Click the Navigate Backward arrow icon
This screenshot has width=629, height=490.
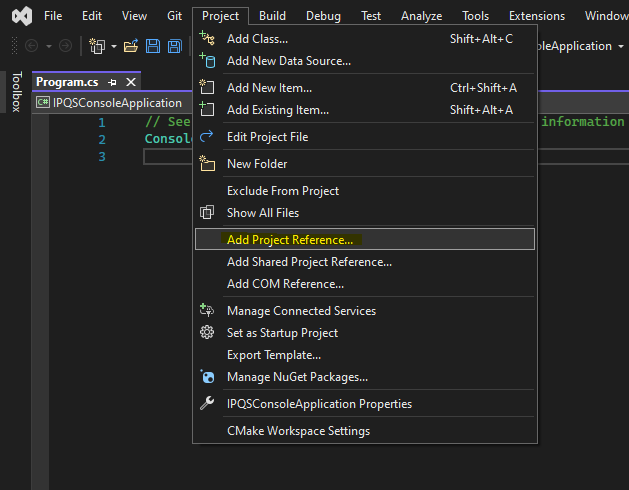(x=32, y=46)
